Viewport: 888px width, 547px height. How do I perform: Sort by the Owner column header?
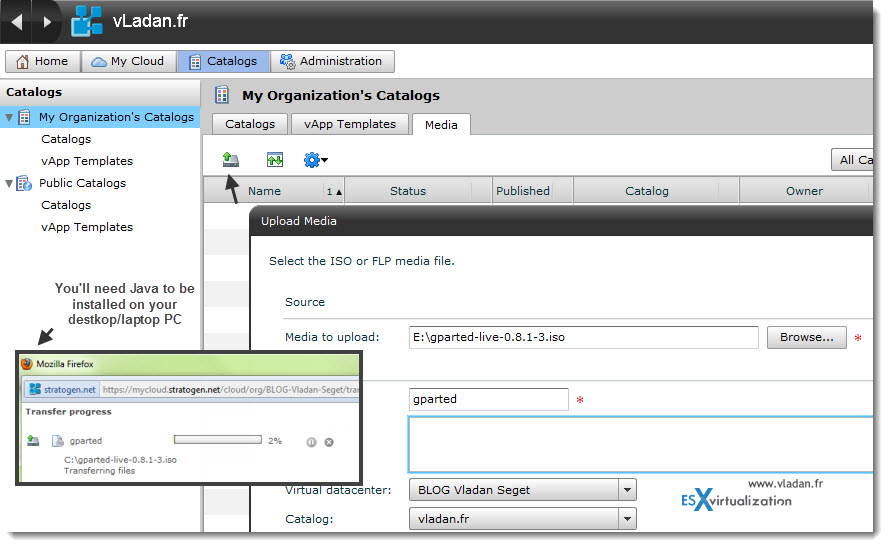click(x=804, y=191)
